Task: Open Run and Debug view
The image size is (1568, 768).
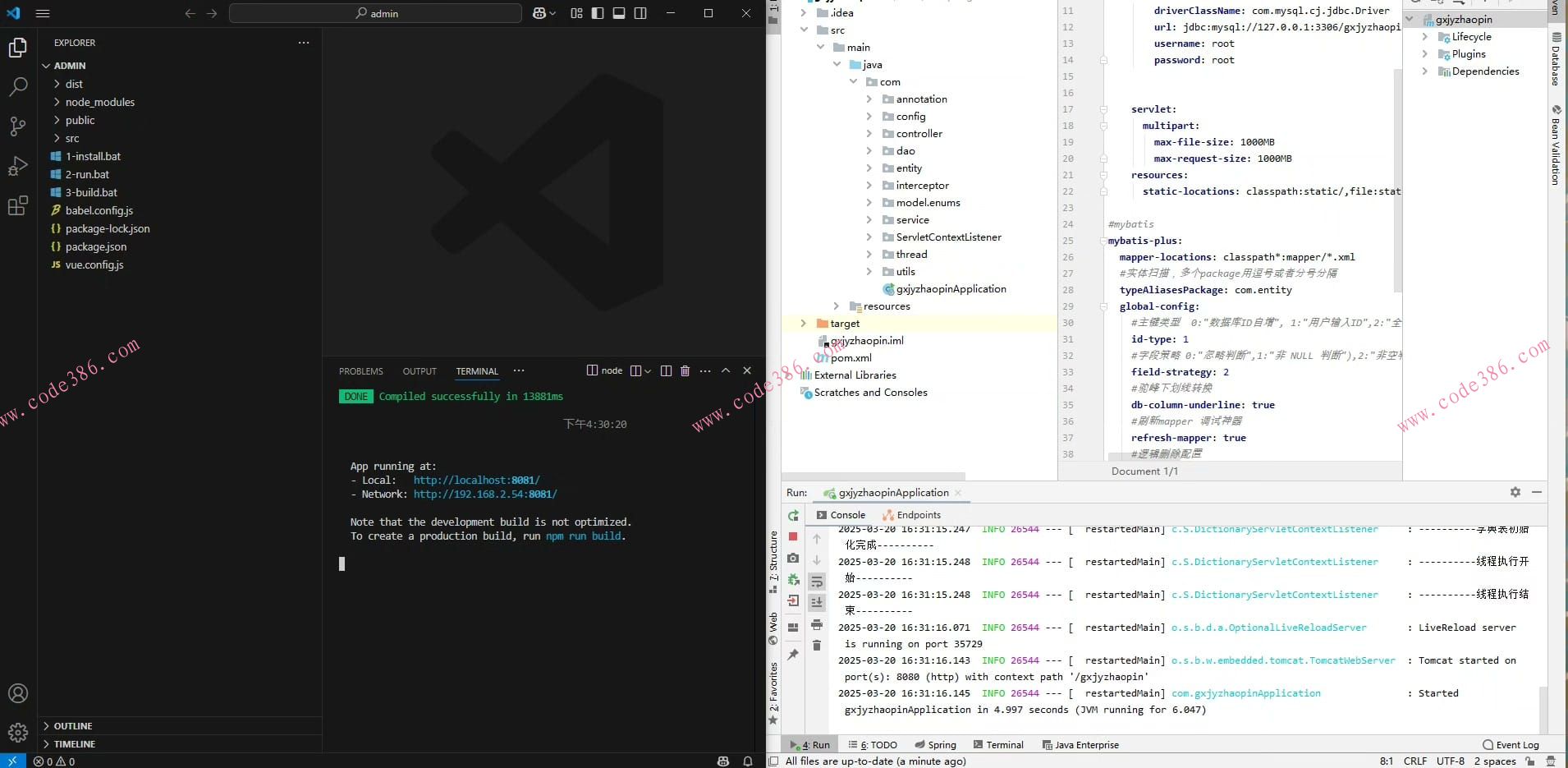Action: (x=18, y=166)
